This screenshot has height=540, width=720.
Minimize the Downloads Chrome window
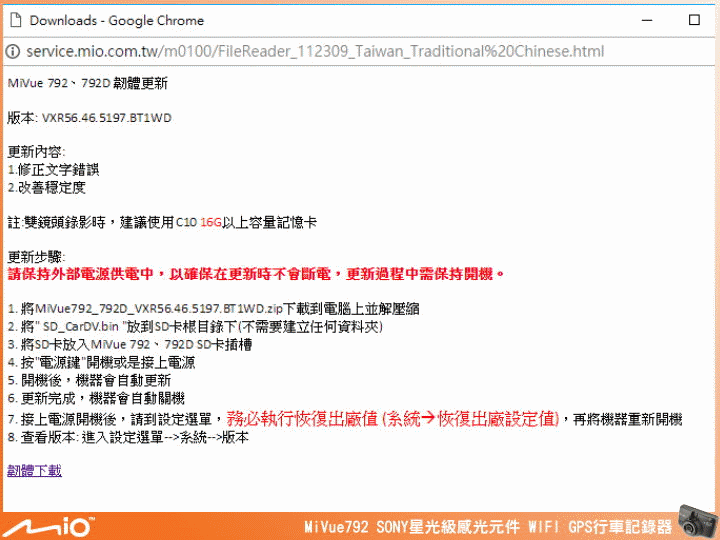[647, 20]
